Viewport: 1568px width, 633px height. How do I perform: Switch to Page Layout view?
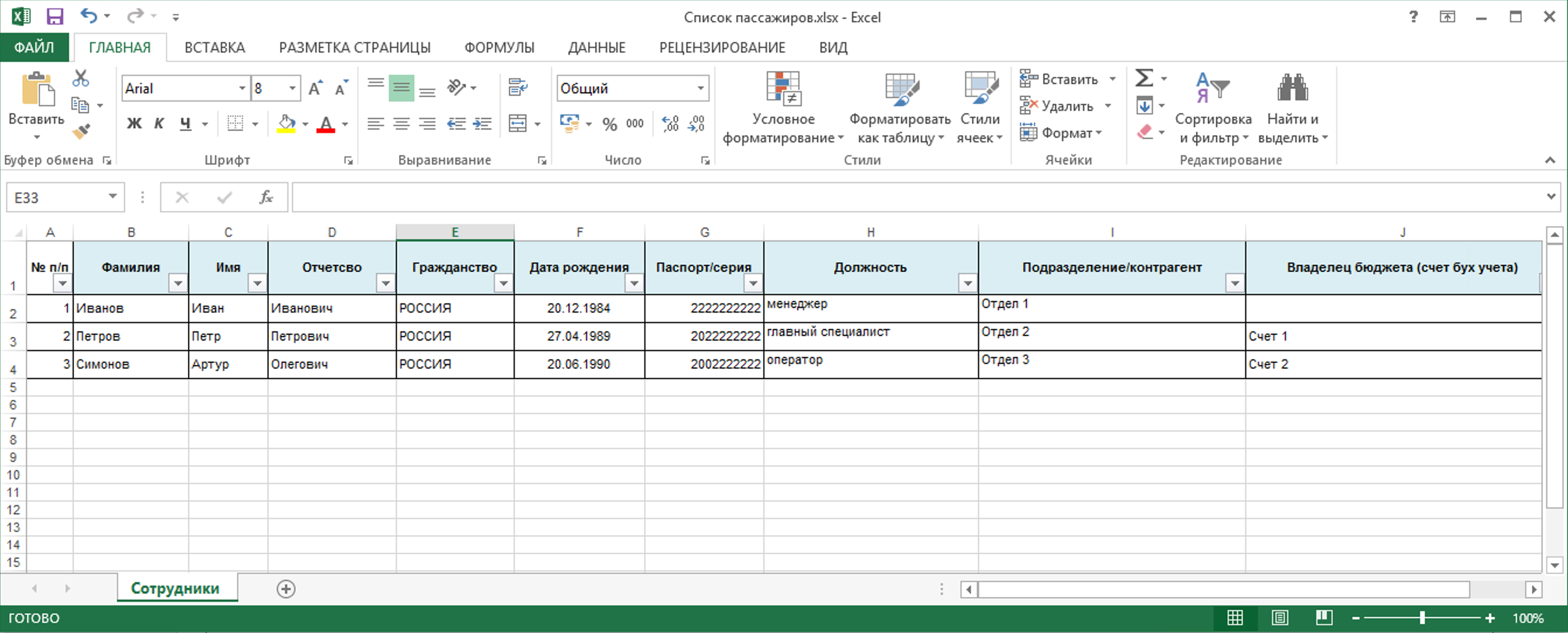coord(1280,618)
